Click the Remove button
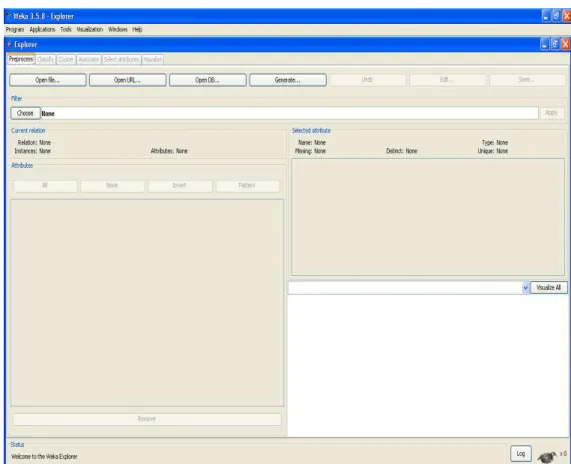Viewport: 571px width, 464px height. tap(147, 419)
